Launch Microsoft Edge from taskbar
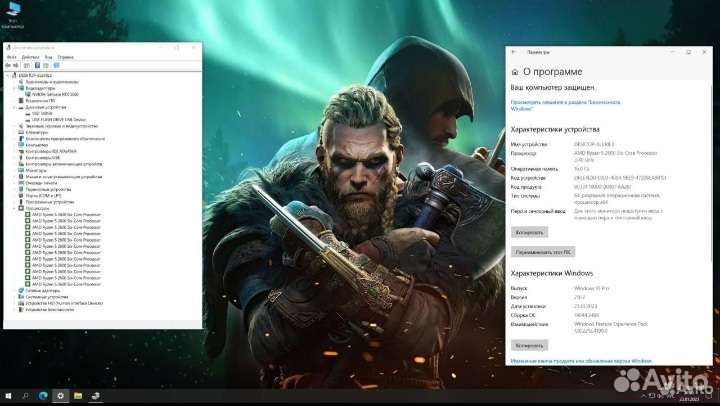 pyautogui.click(x=43, y=396)
